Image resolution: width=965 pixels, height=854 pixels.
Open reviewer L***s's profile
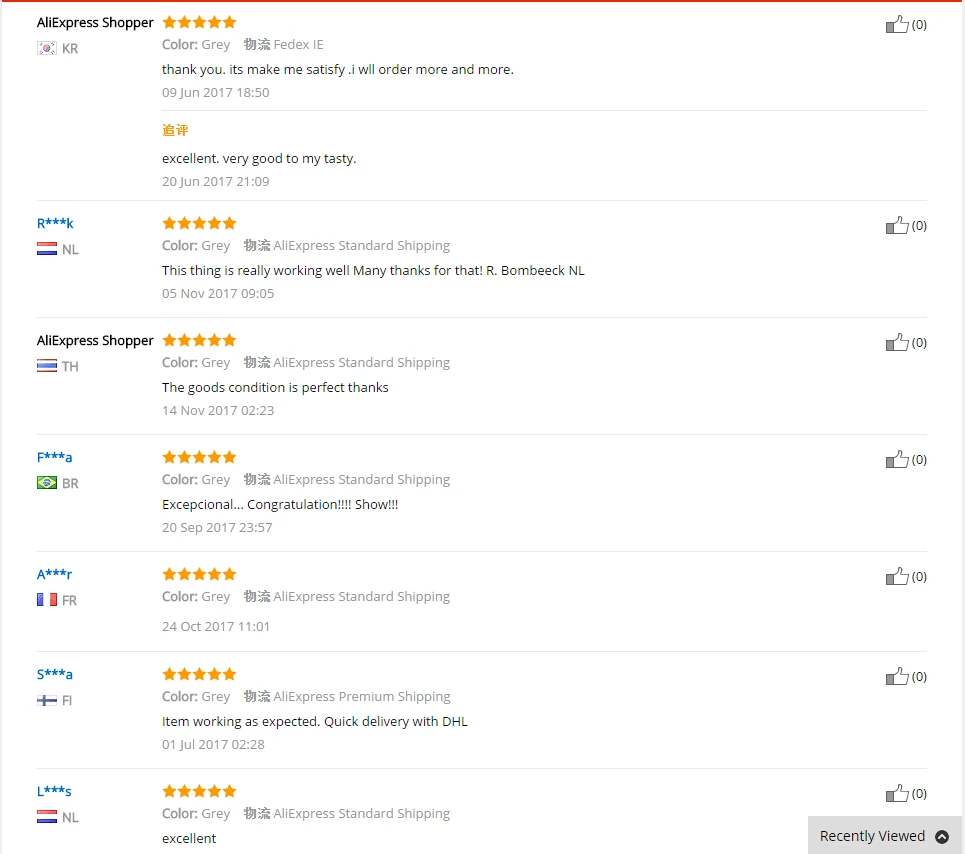(x=54, y=791)
